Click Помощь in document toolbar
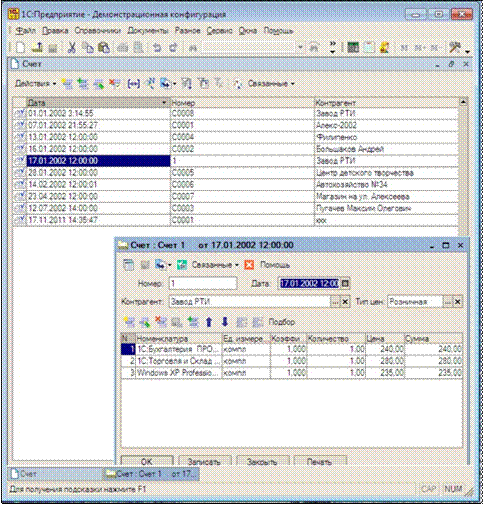Viewport: 485px width, 508px height. (275, 265)
